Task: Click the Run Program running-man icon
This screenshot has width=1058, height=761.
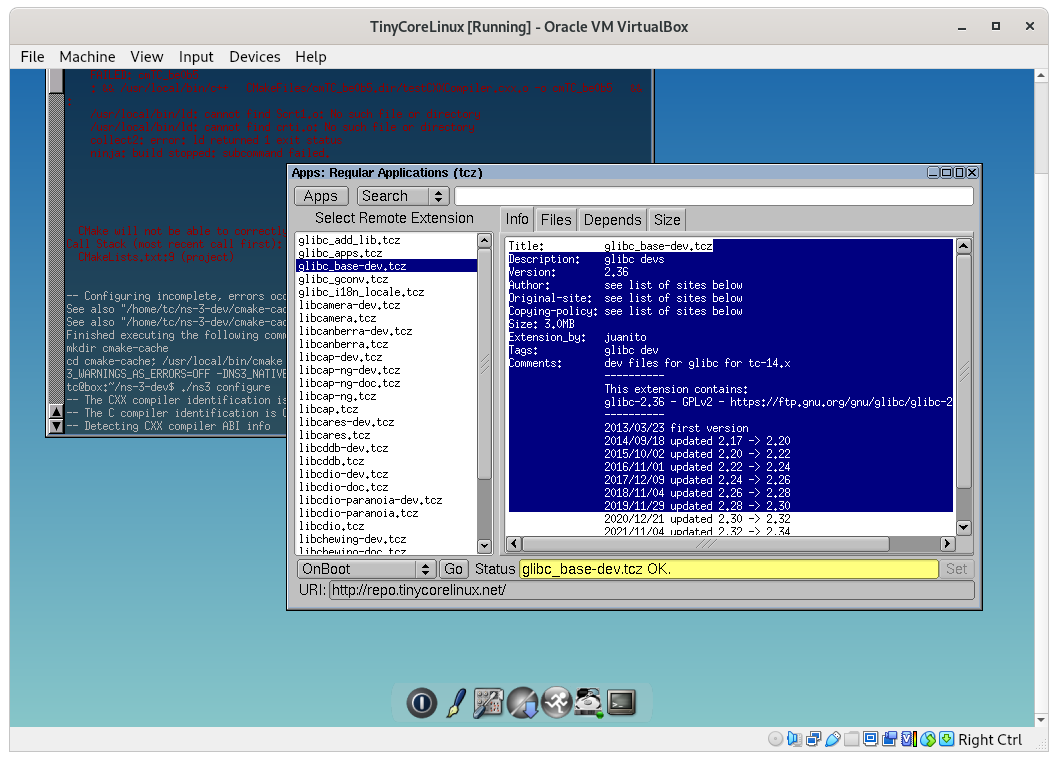Action: pos(557,702)
